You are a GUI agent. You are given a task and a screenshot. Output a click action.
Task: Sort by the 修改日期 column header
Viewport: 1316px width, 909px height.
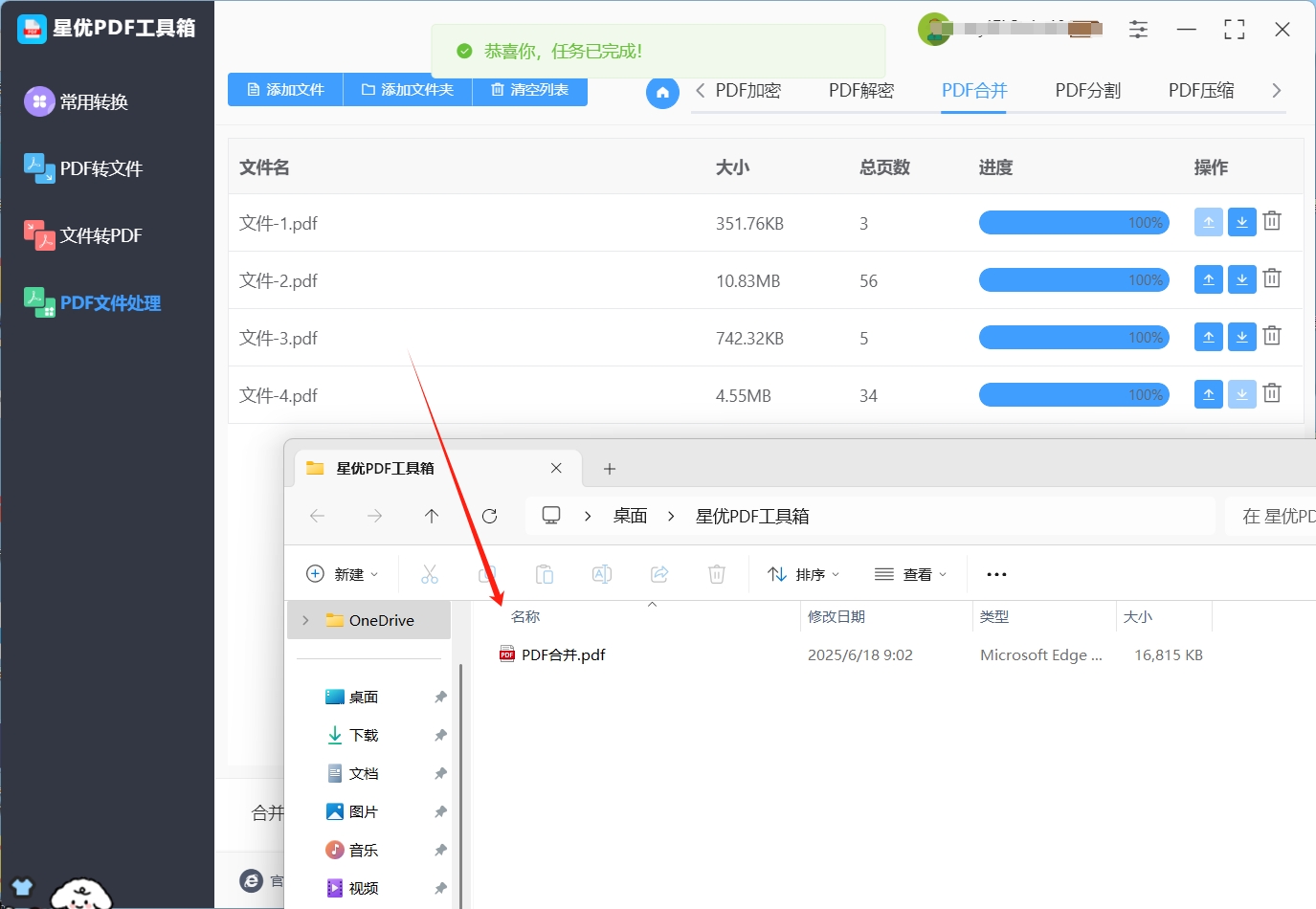point(836,616)
